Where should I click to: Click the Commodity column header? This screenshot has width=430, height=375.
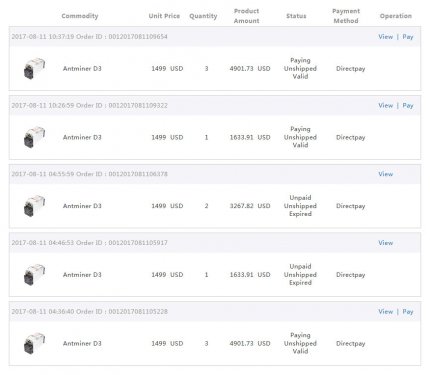coord(80,16)
